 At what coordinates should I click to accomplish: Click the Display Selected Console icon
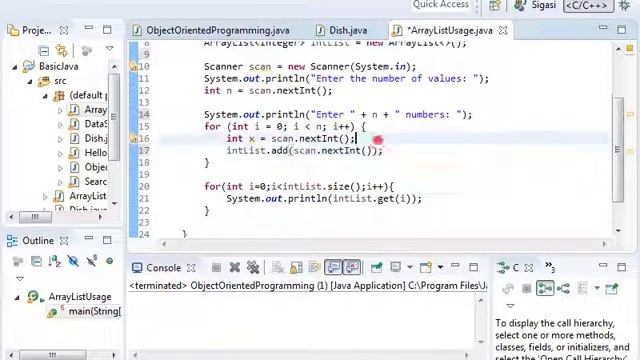[395, 268]
